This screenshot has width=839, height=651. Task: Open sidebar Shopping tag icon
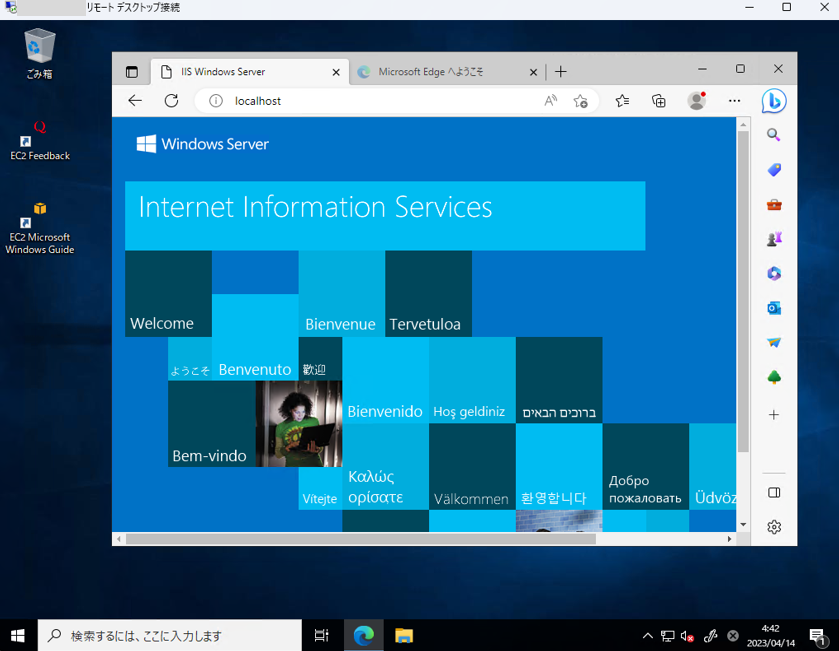[x=774, y=170]
